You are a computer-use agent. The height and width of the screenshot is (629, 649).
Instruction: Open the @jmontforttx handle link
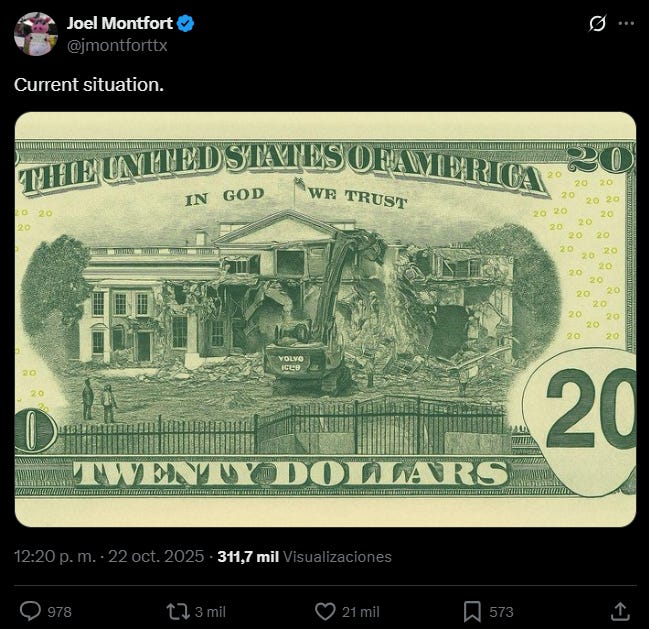[x=117, y=45]
